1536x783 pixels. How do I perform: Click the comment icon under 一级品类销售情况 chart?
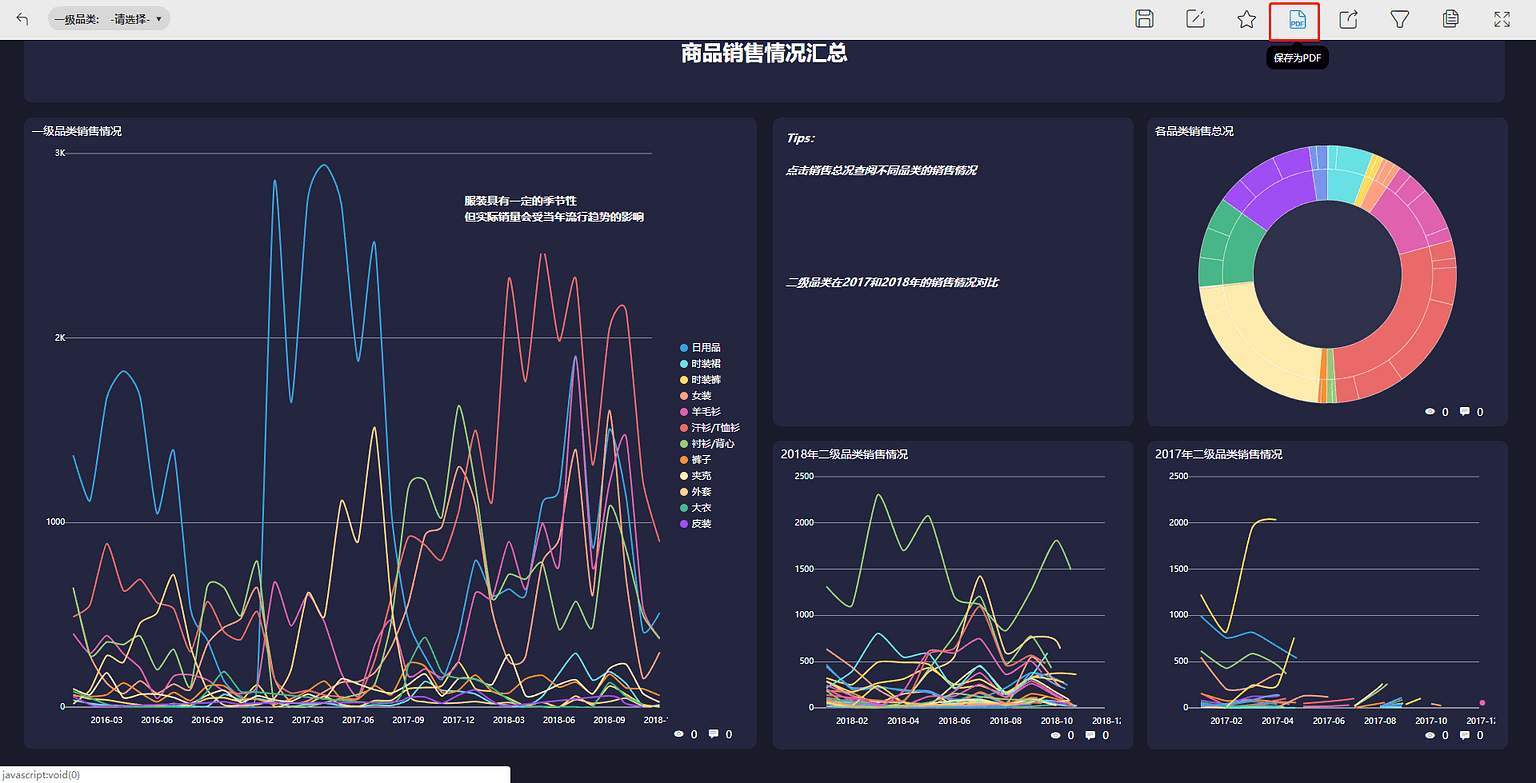[713, 734]
